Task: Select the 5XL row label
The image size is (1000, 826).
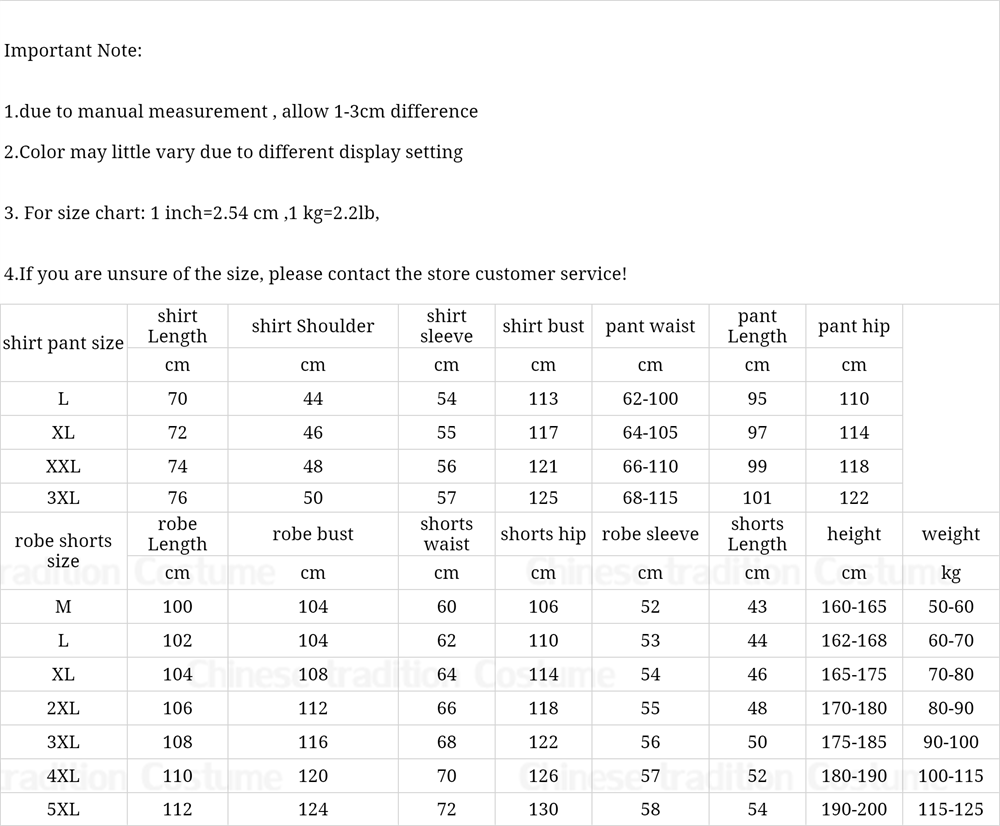Action: pos(63,809)
